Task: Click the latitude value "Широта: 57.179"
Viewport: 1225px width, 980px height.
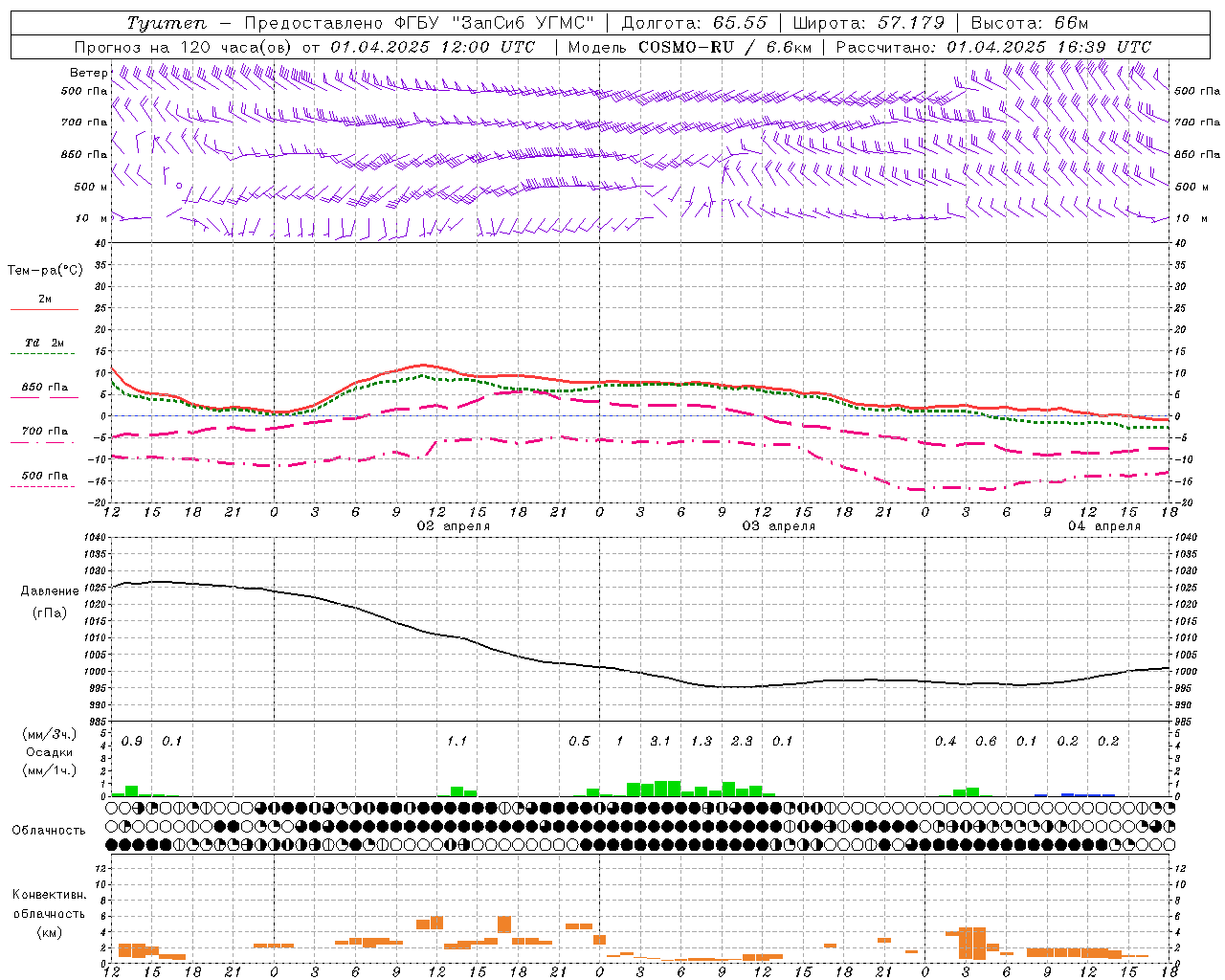Action: coord(869,23)
